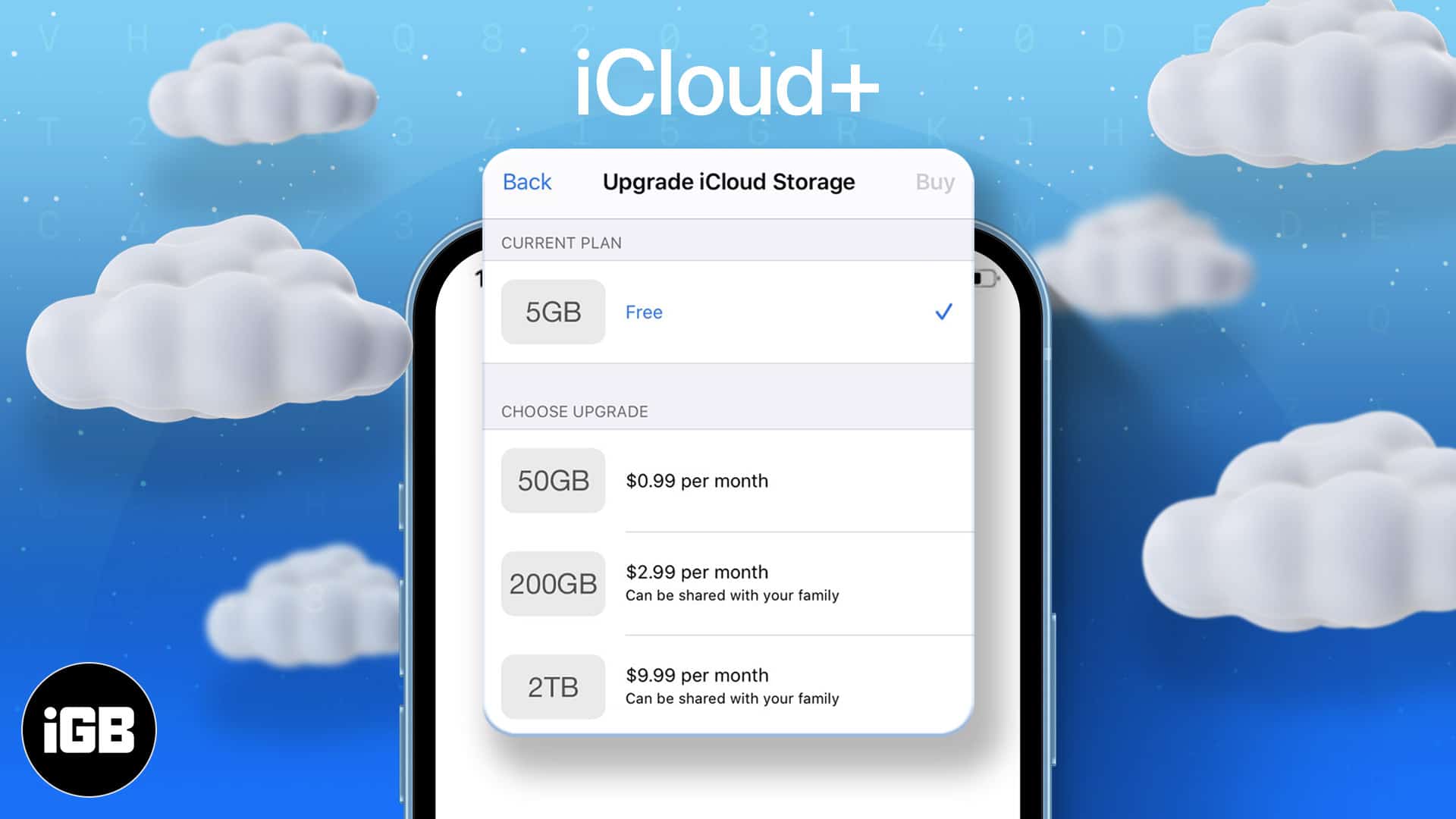Viewport: 1456px width, 819px height.
Task: Select the 5GB Free current plan
Action: [728, 311]
